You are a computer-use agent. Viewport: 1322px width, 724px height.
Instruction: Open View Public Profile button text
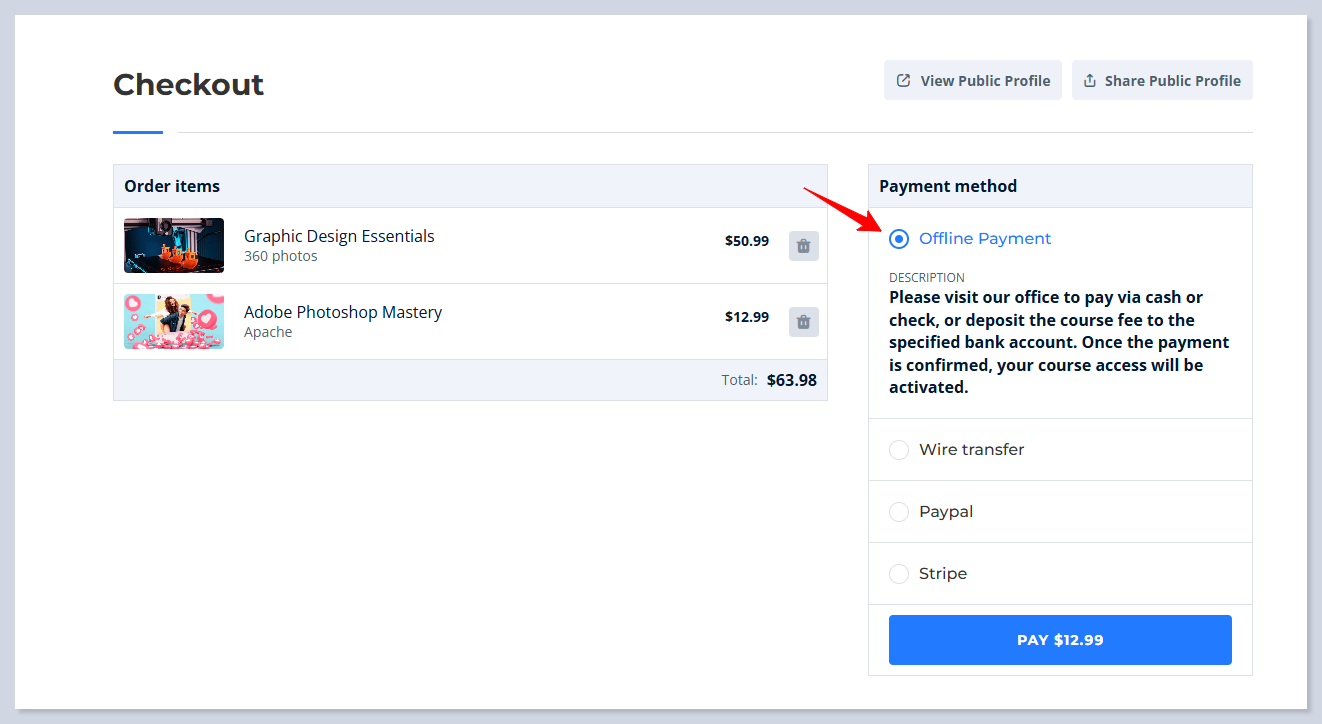[985, 81]
